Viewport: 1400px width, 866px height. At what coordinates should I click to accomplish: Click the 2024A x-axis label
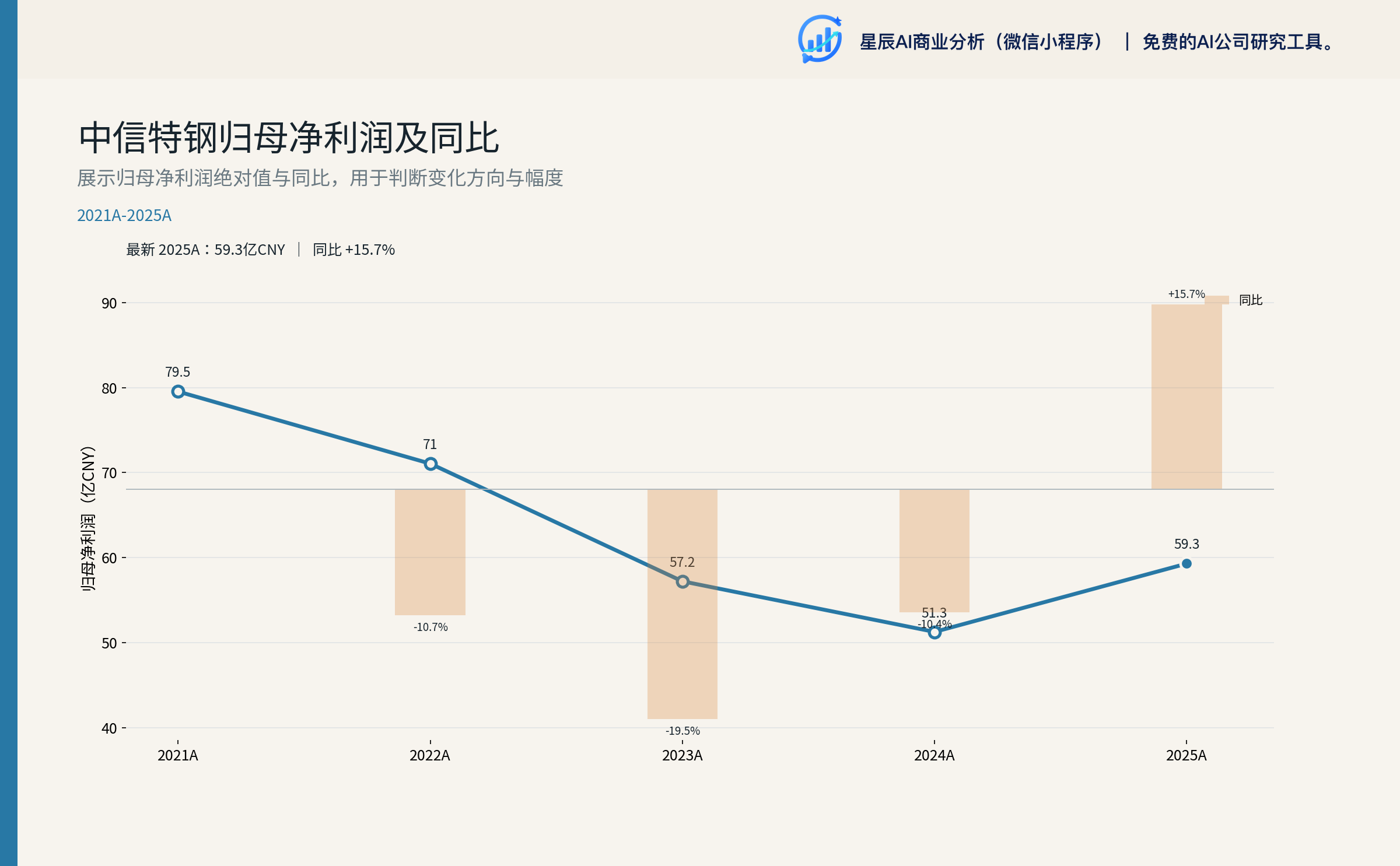[x=935, y=756]
